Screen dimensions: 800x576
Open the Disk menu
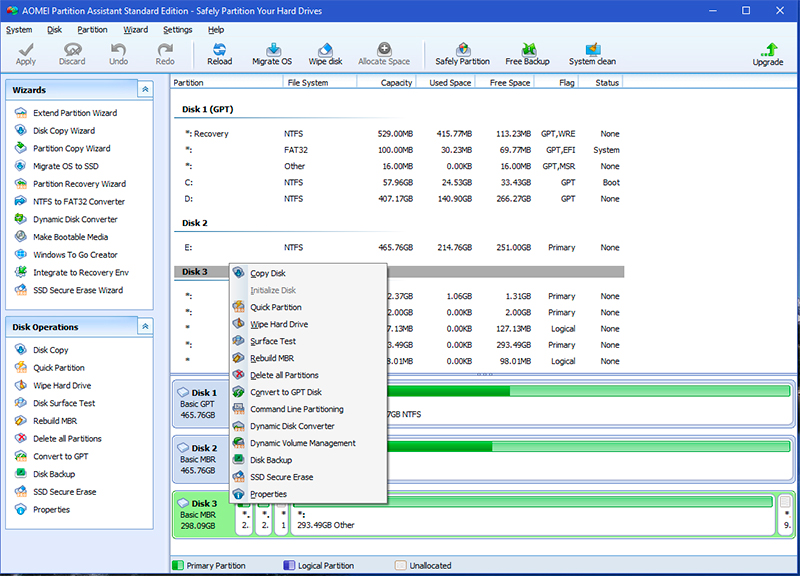[x=54, y=30]
